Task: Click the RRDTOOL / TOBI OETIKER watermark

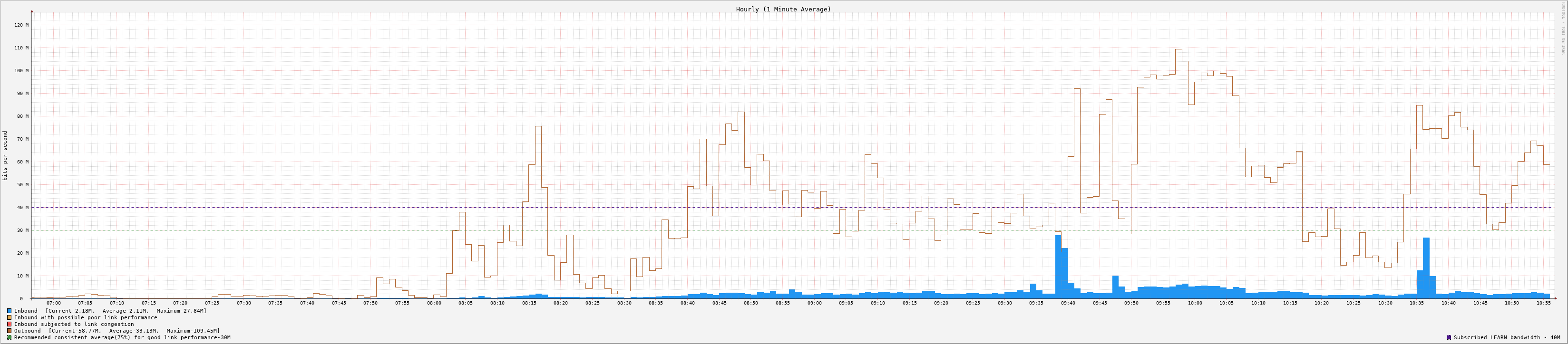Action: coord(1562,28)
